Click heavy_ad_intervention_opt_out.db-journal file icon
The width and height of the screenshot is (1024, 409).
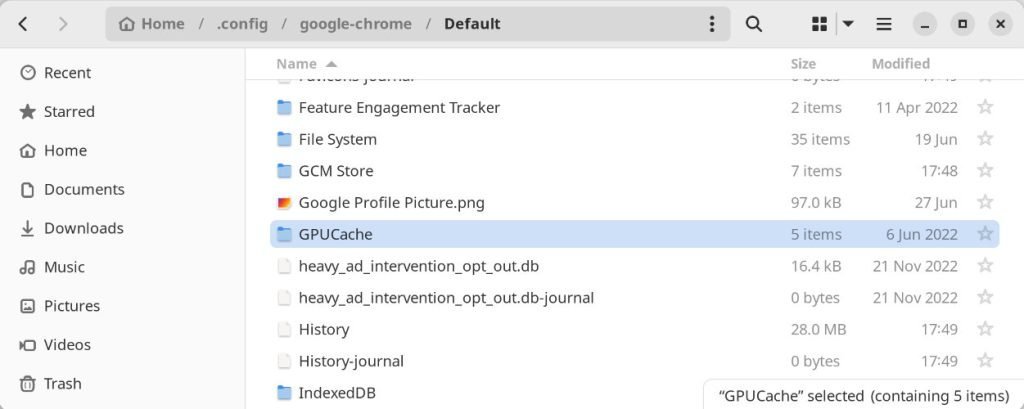[284, 297]
